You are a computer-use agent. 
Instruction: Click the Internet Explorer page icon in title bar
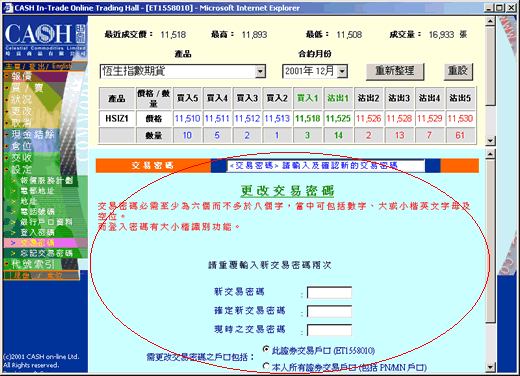[9, 8]
